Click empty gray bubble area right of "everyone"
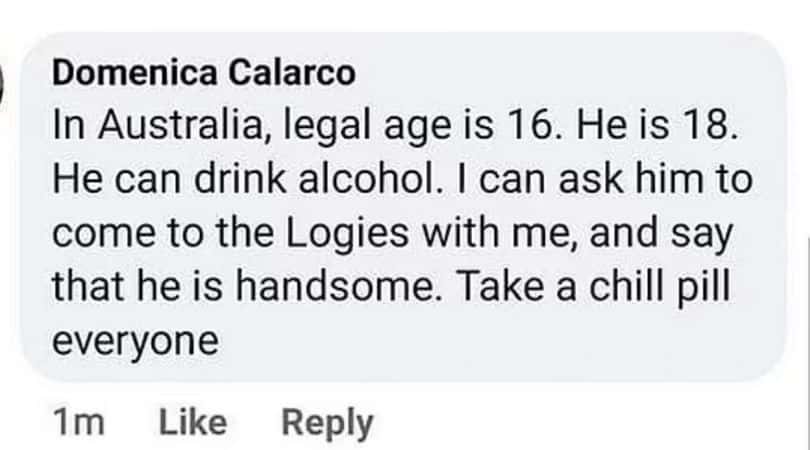The height and width of the screenshot is (450, 810). point(500,340)
